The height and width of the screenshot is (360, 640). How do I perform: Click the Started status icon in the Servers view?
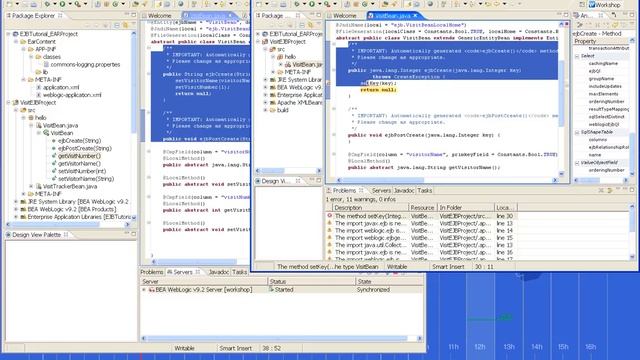271,289
